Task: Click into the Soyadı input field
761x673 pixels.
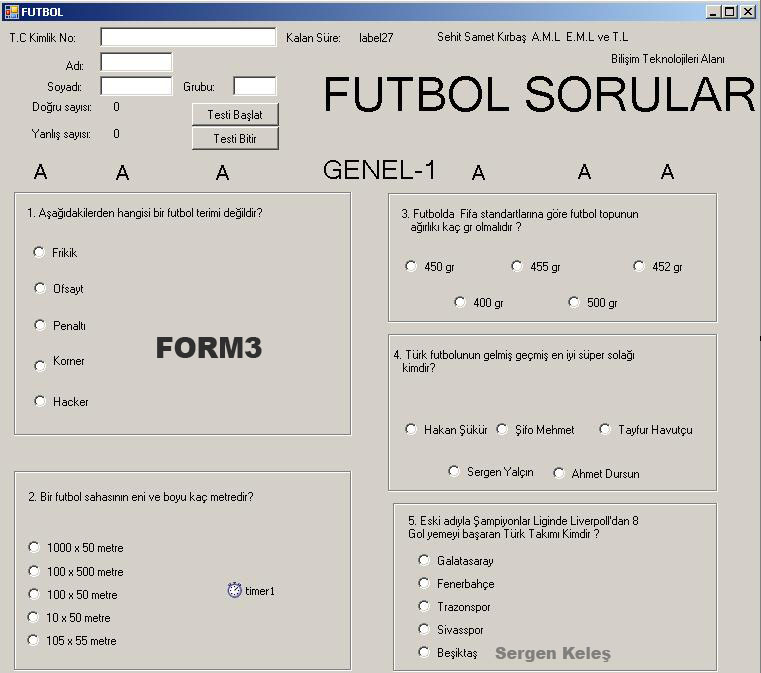Action: 136,86
